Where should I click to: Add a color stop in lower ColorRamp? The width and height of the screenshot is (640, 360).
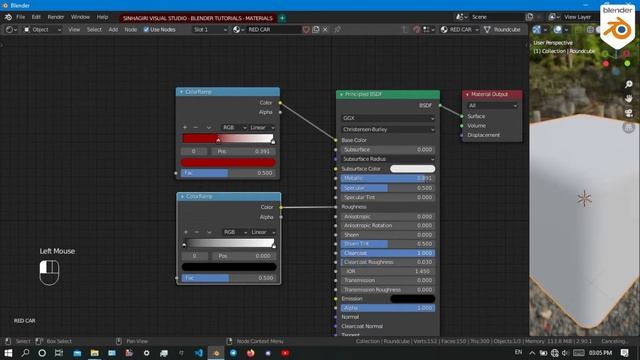[x=186, y=232]
